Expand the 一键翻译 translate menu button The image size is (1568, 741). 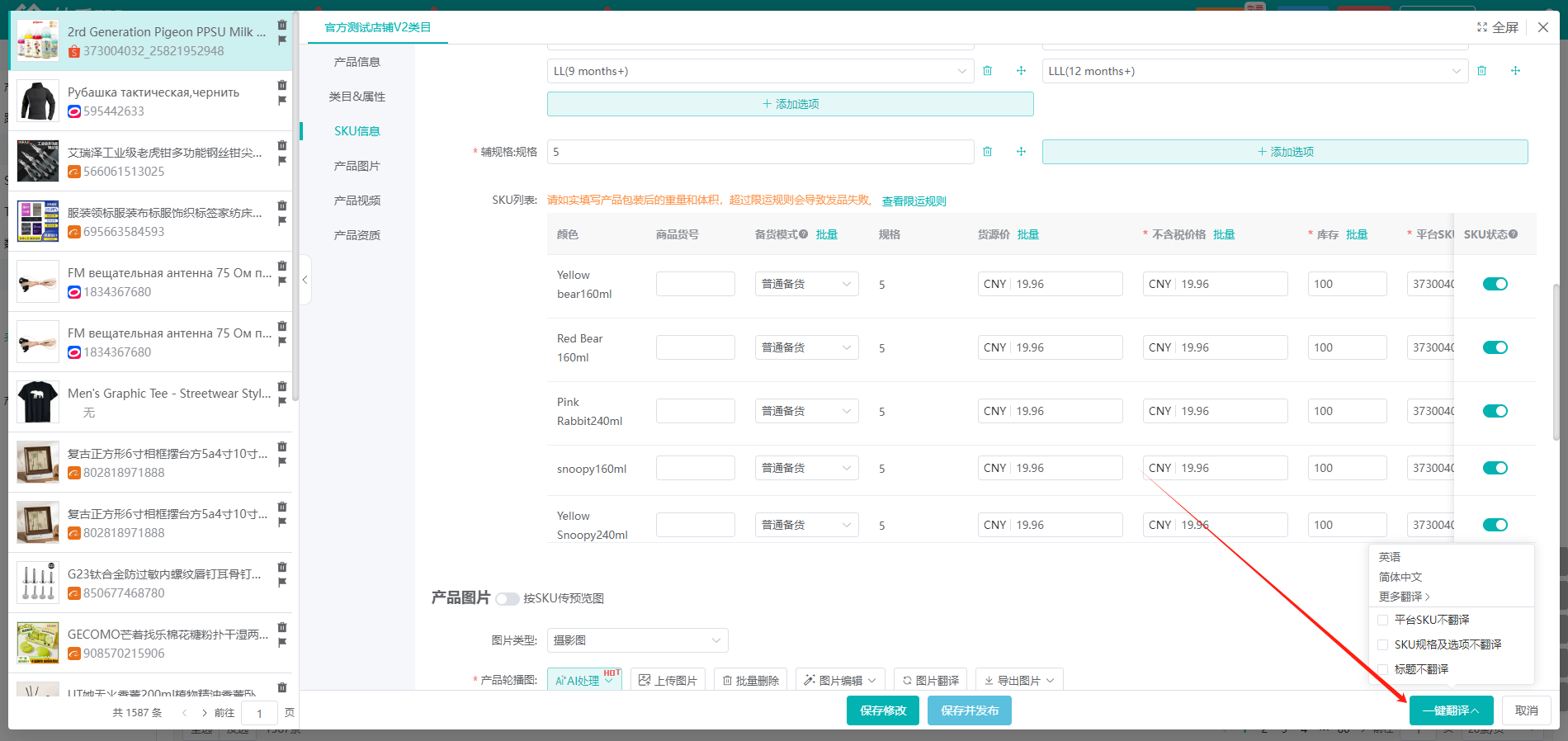pyautogui.click(x=1451, y=710)
